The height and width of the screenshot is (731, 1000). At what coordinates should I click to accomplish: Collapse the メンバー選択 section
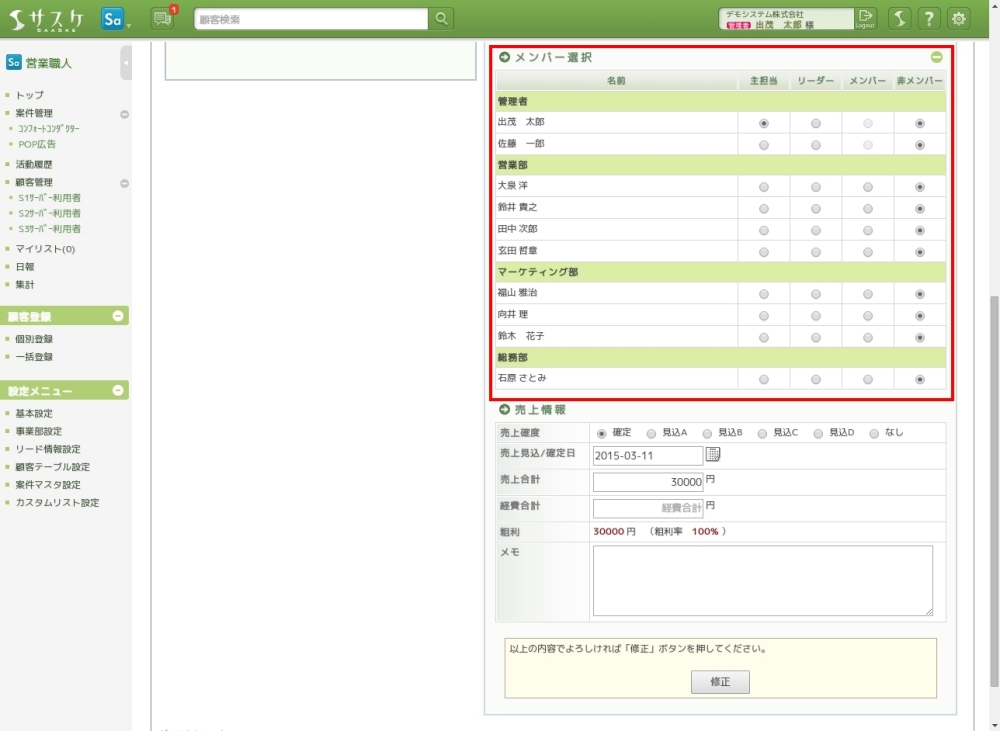point(936,58)
